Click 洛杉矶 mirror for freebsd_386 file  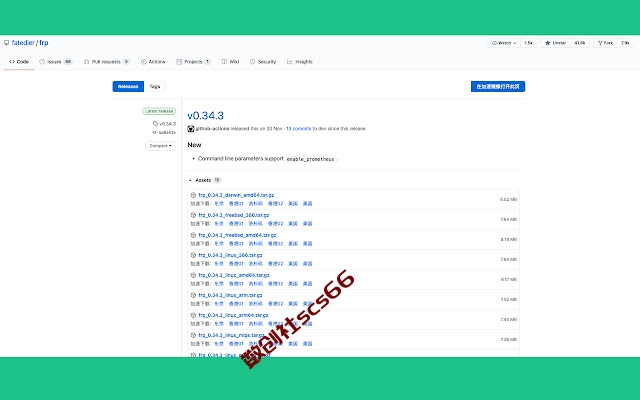coord(256,224)
